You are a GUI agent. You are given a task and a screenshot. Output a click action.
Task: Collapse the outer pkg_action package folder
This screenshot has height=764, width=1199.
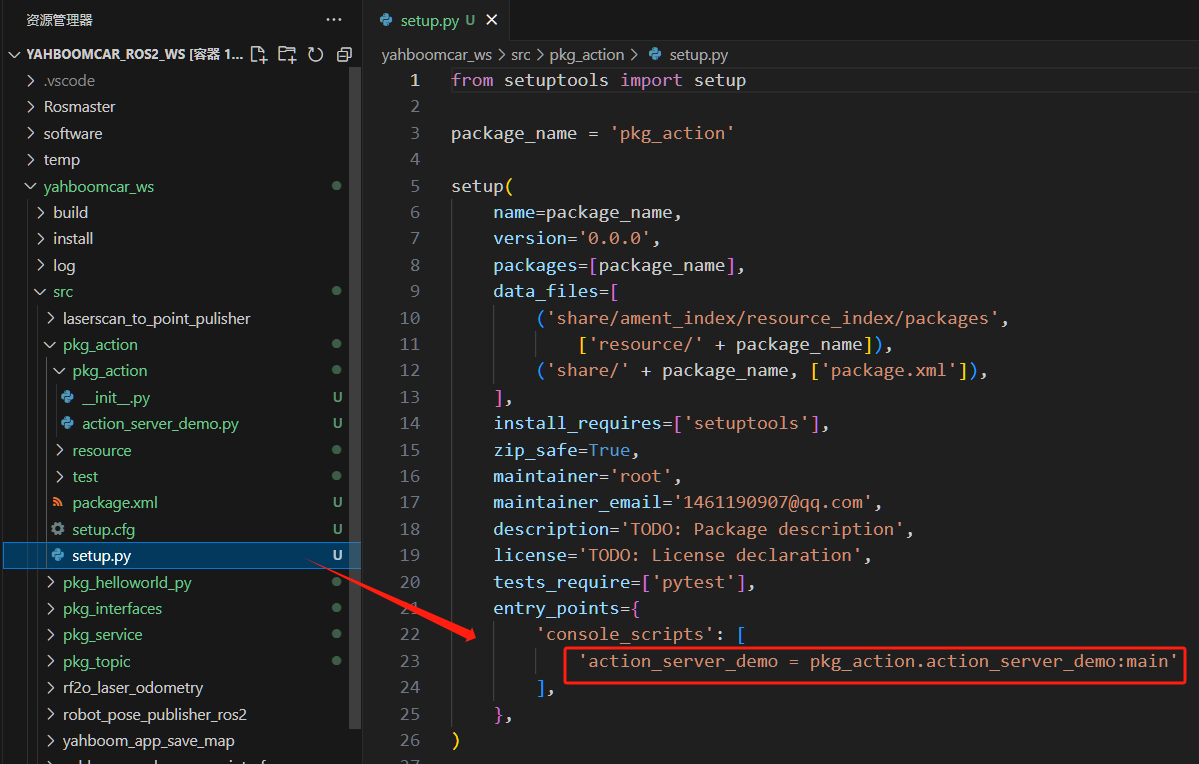pos(50,344)
